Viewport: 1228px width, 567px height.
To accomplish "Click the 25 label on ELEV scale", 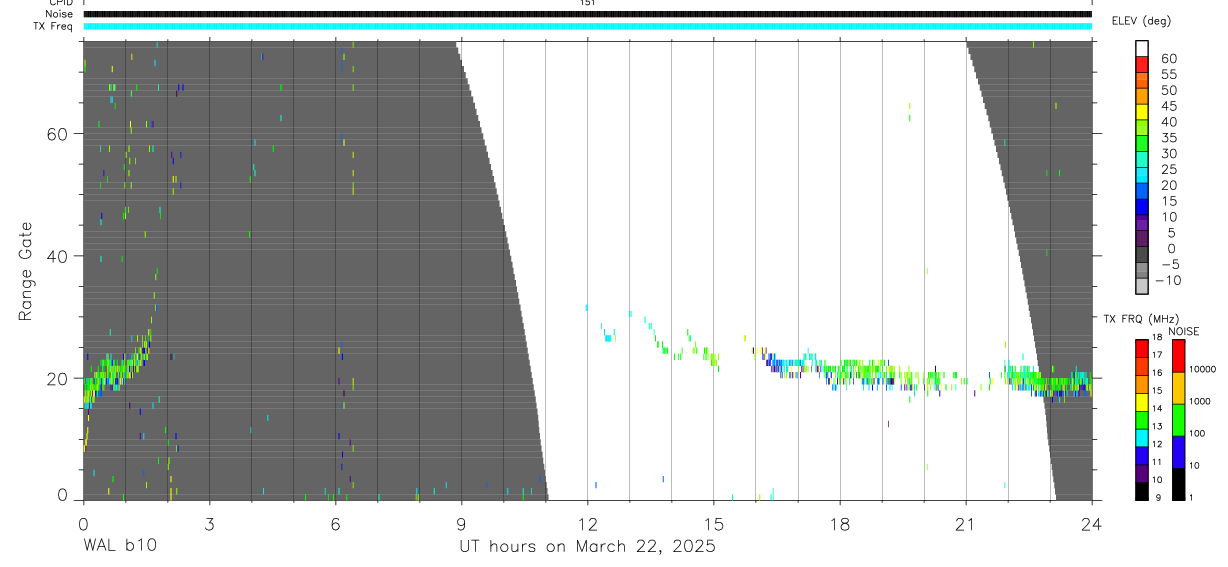I will [1168, 170].
